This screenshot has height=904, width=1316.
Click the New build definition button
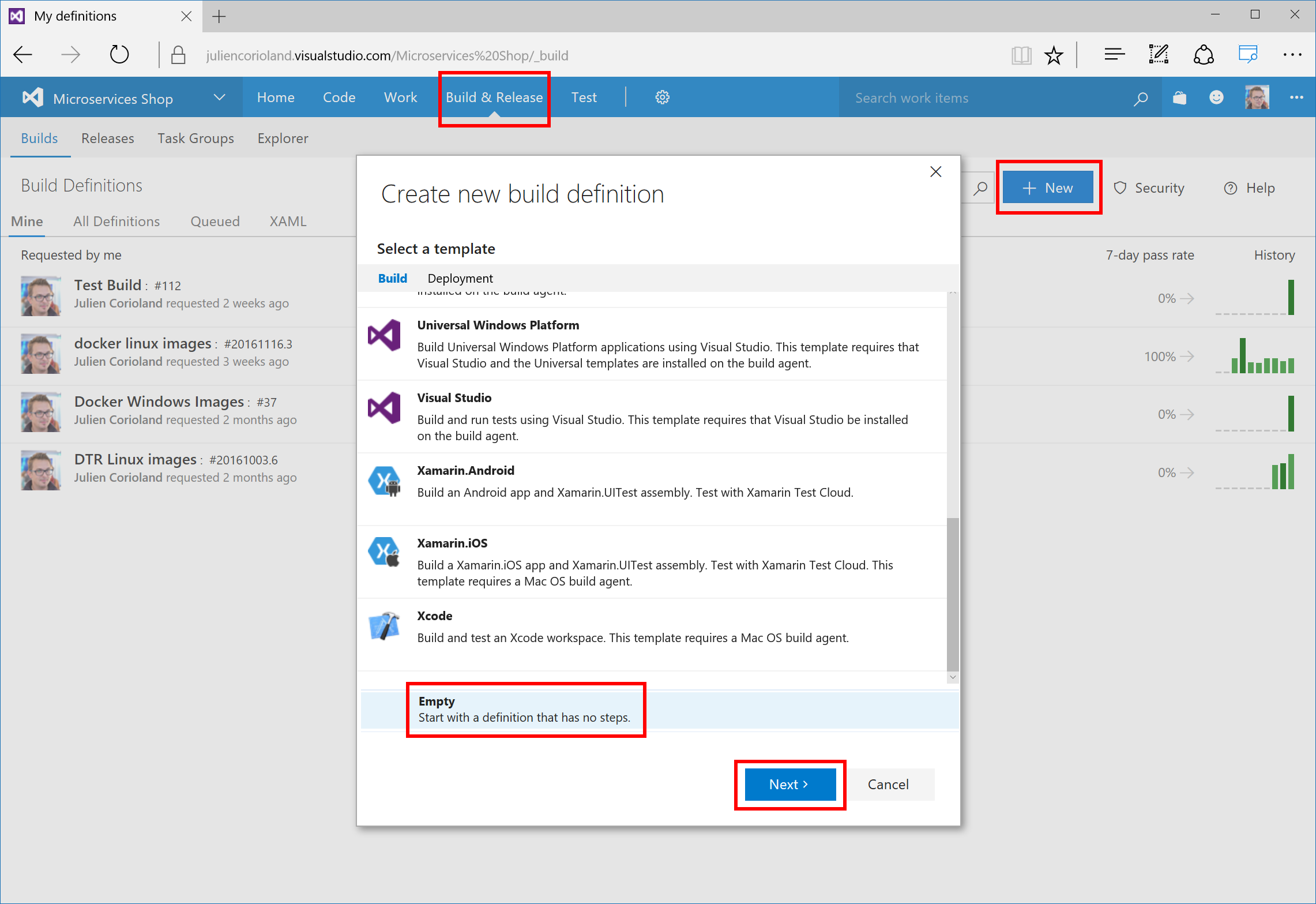coord(1048,188)
